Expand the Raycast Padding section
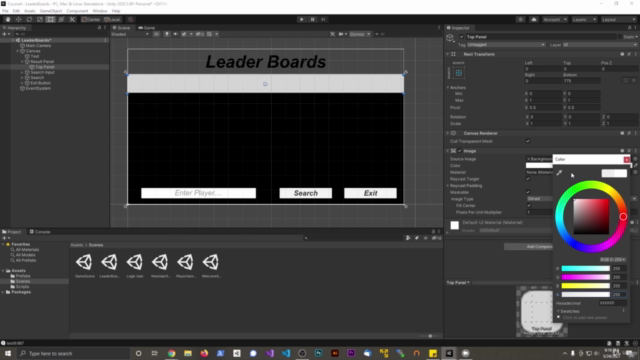The height and width of the screenshot is (360, 640). point(448,186)
